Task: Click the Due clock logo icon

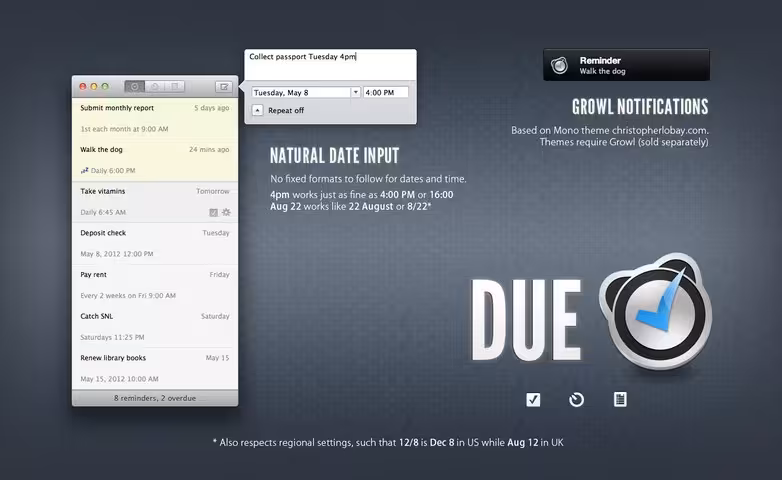Action: [656, 312]
